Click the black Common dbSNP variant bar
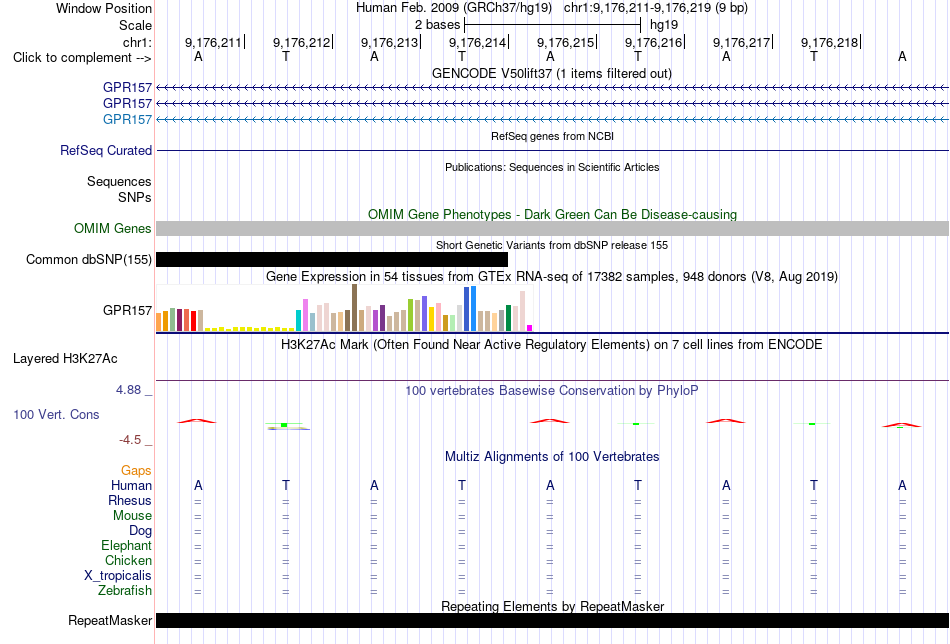Viewport: 950px width, 644px height. point(332,259)
